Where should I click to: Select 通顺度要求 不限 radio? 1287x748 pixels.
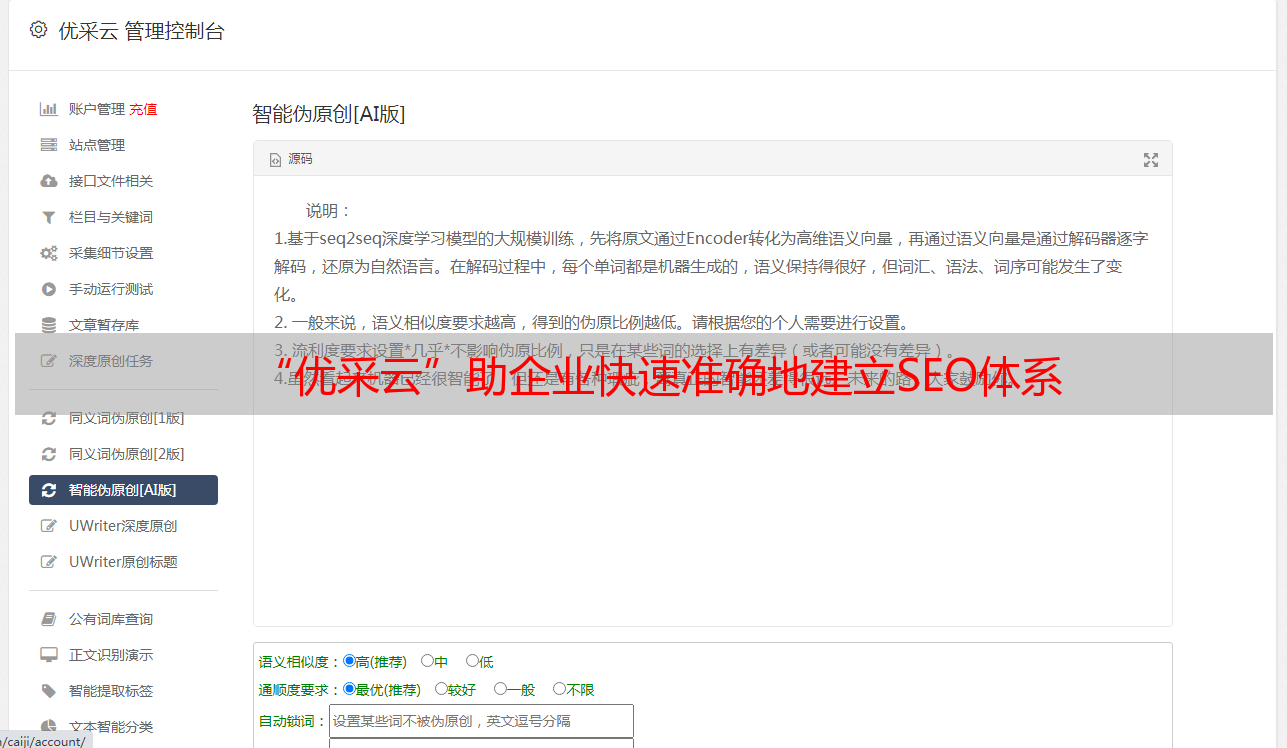tap(559, 689)
